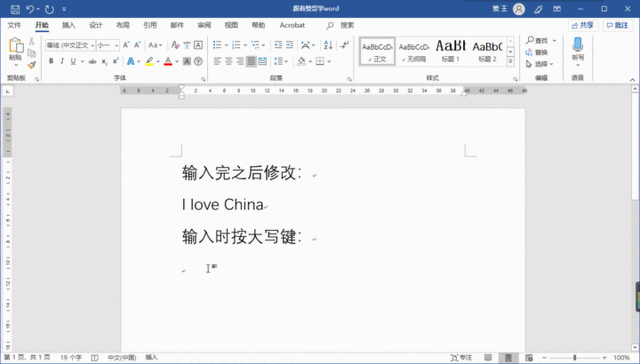This screenshot has height=364, width=640.
Task: Open Replace with the 替换 button
Action: coord(537,52)
